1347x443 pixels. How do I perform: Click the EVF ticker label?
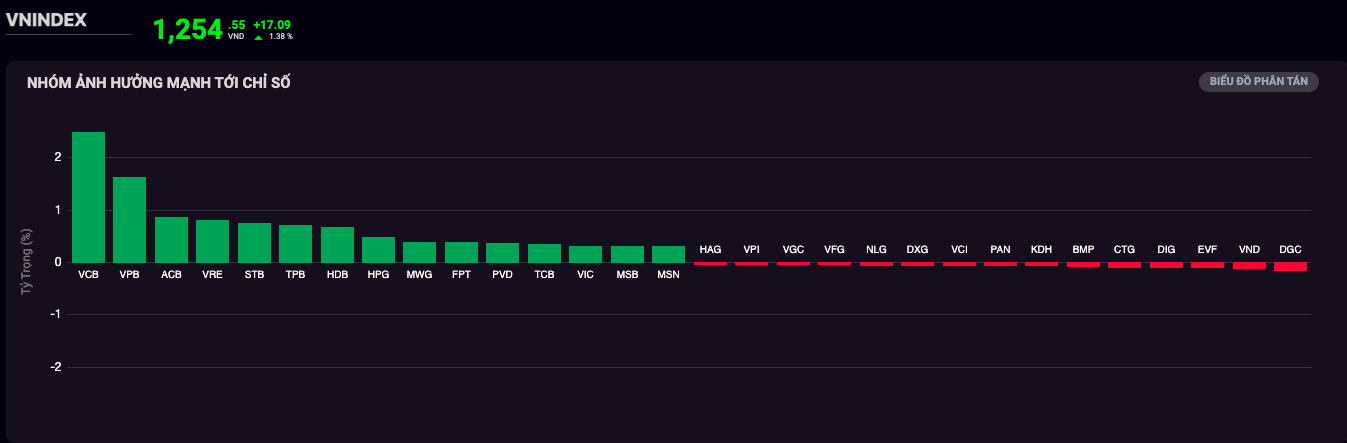pyautogui.click(x=1207, y=249)
